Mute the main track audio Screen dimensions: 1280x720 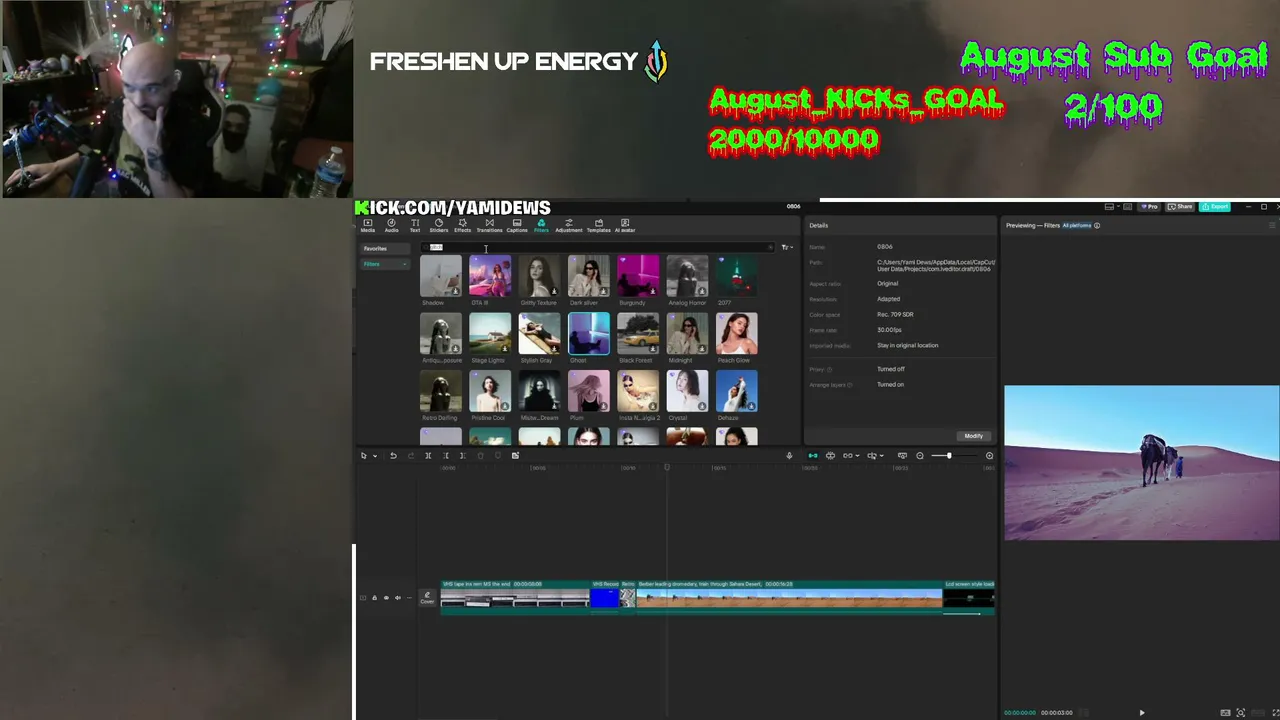398,598
